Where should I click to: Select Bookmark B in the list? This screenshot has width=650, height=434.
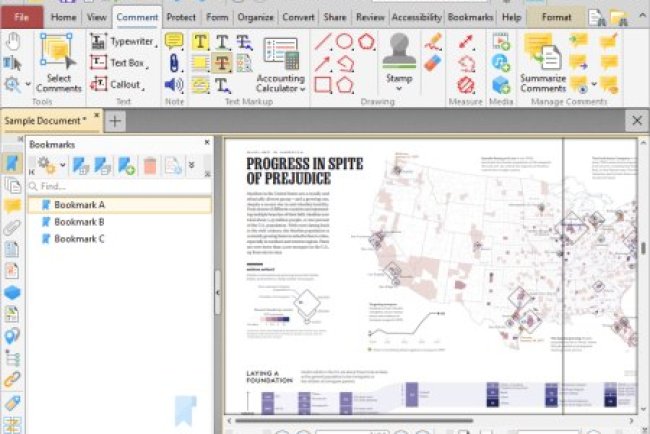point(78,222)
